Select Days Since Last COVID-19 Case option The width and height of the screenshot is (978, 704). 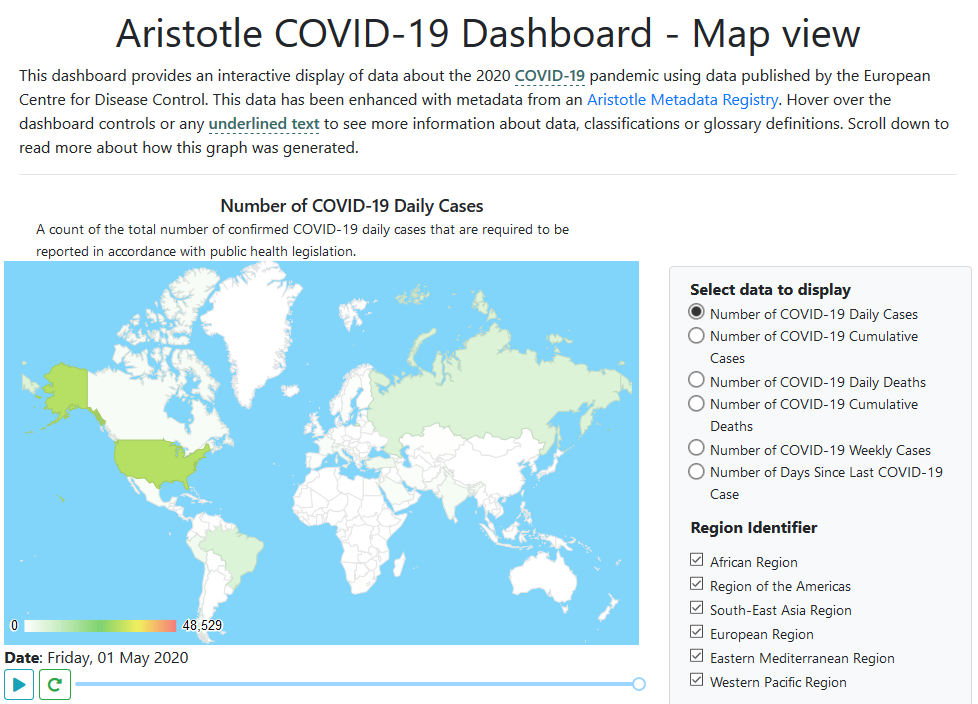coord(697,472)
